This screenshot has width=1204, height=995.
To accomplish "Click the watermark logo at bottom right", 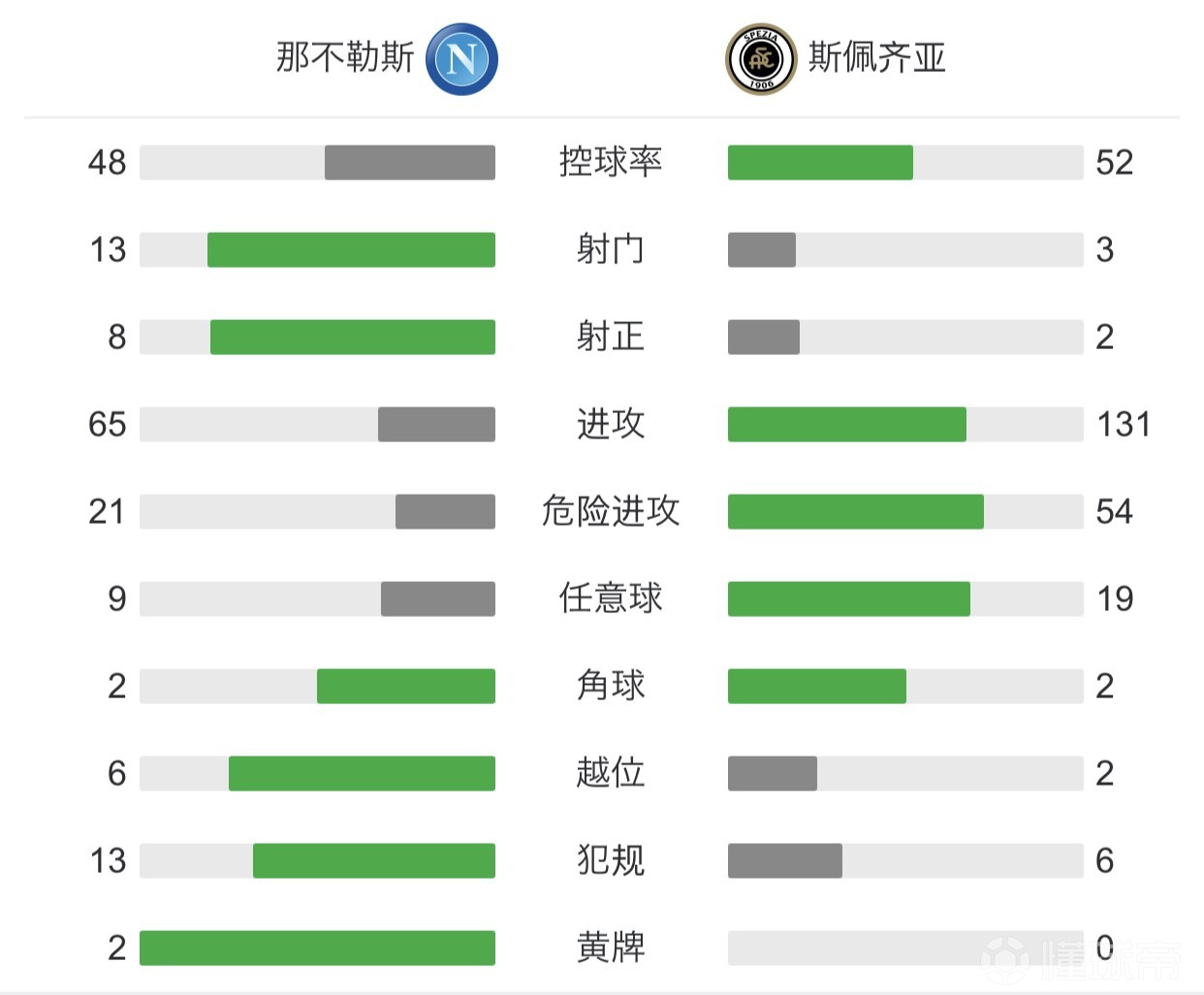I will (x=1081, y=958).
